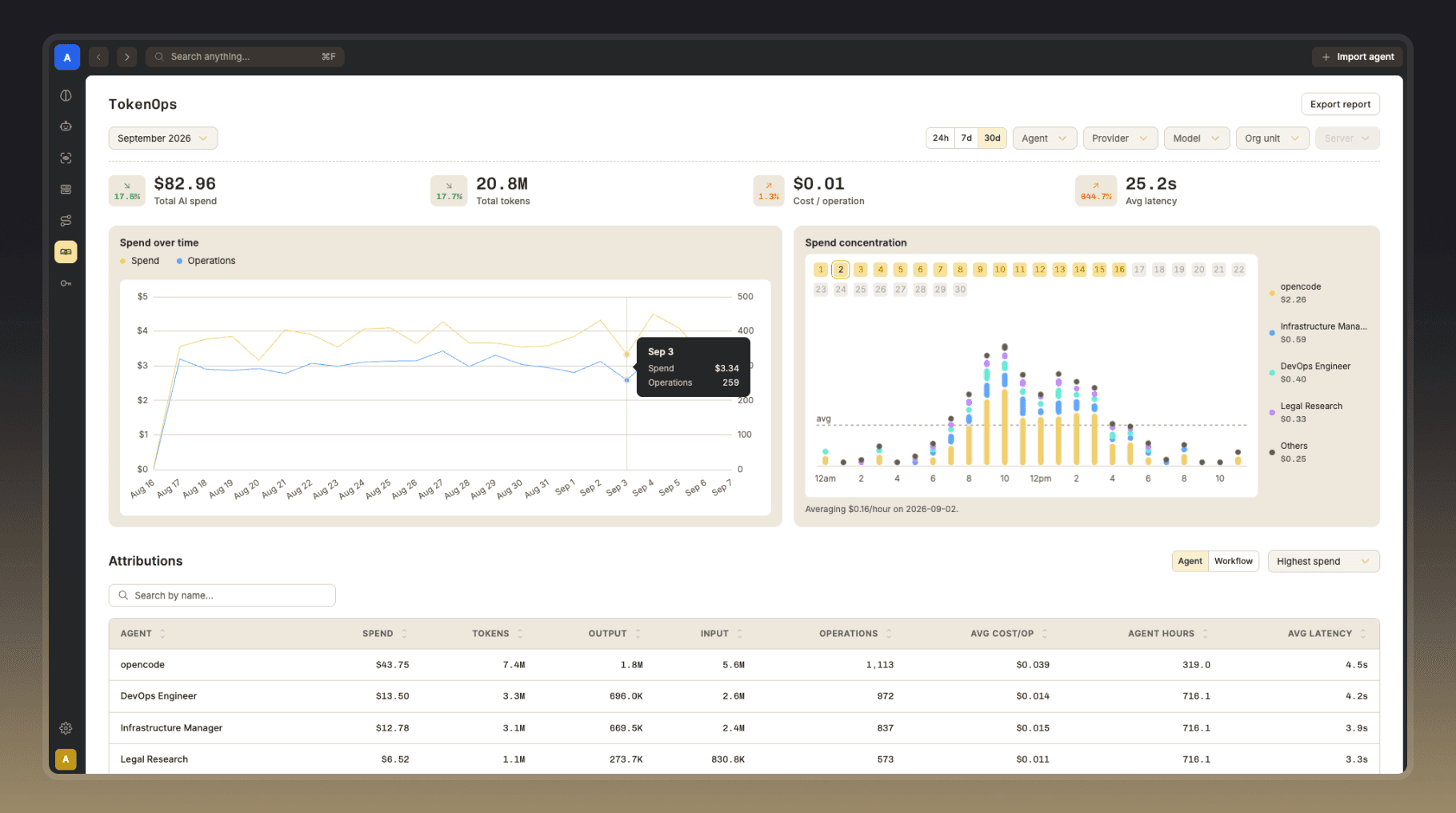Open the settings gear in sidebar

point(66,728)
